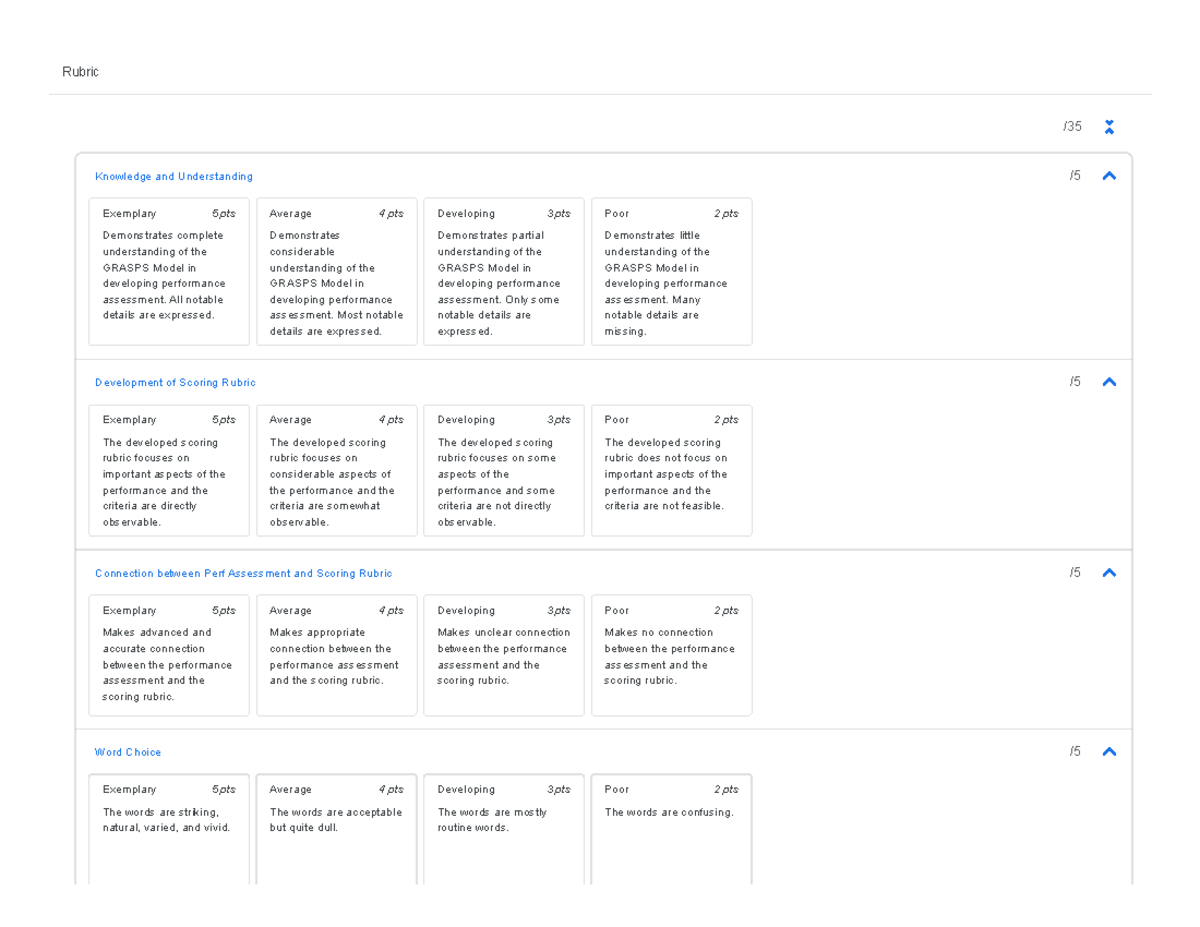Select Average rating for Connection criterion
Screen dimensions: 1200x927
[336, 655]
